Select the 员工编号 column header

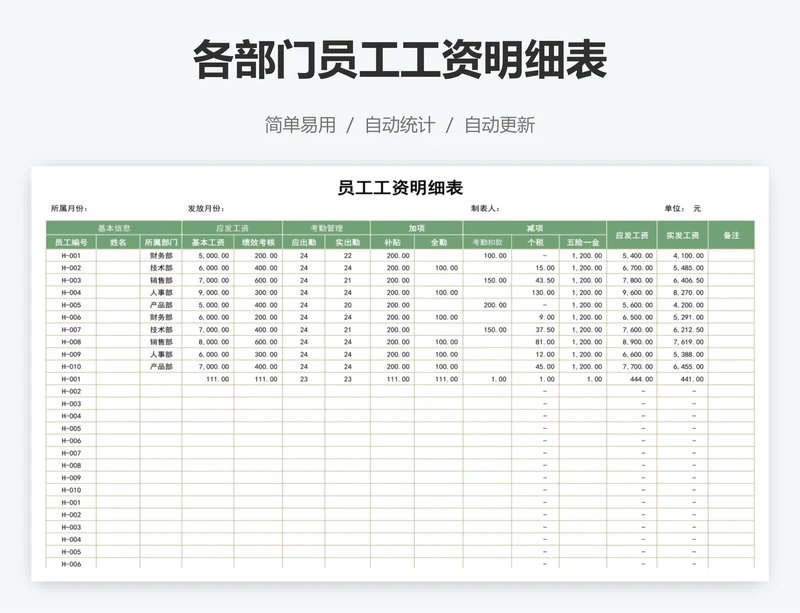click(x=71, y=242)
